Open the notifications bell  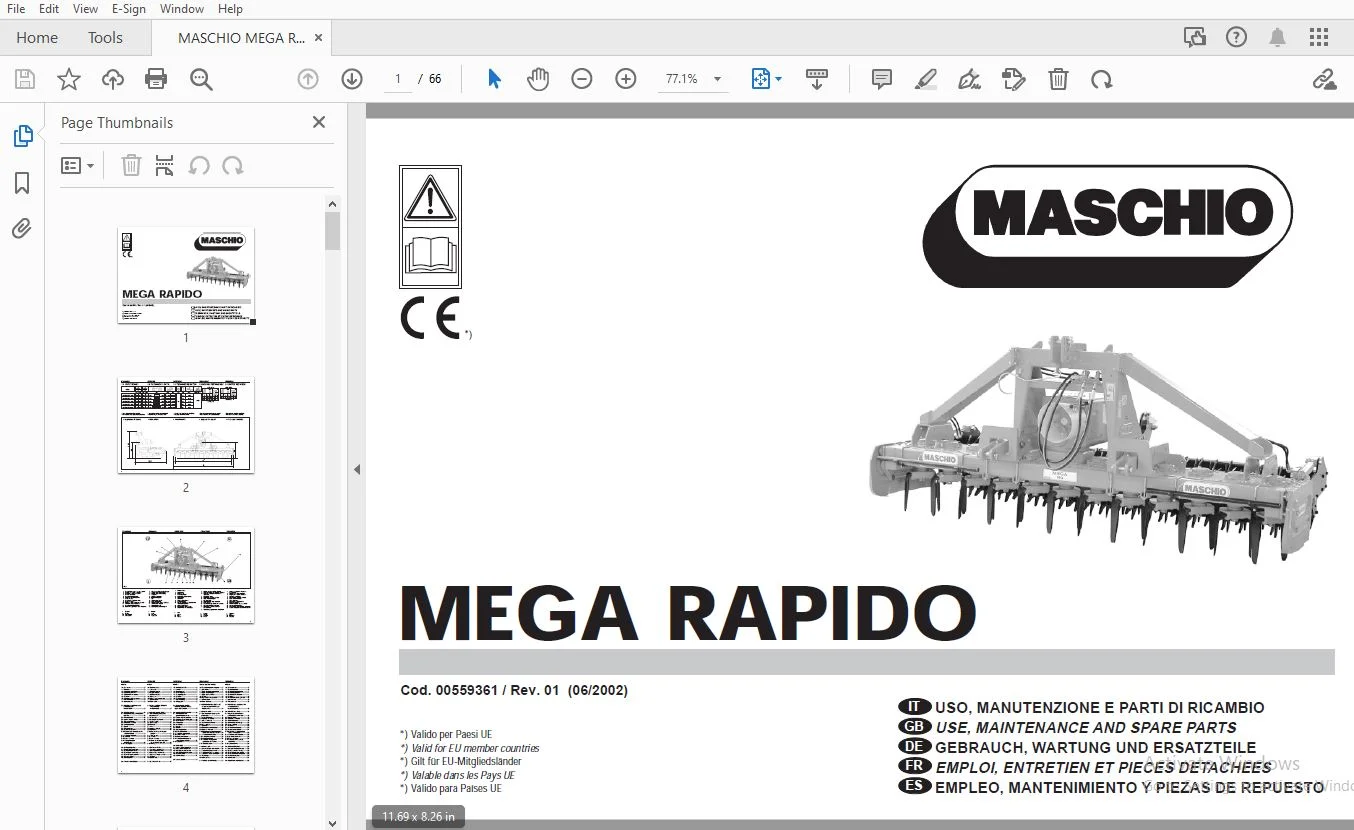1278,38
